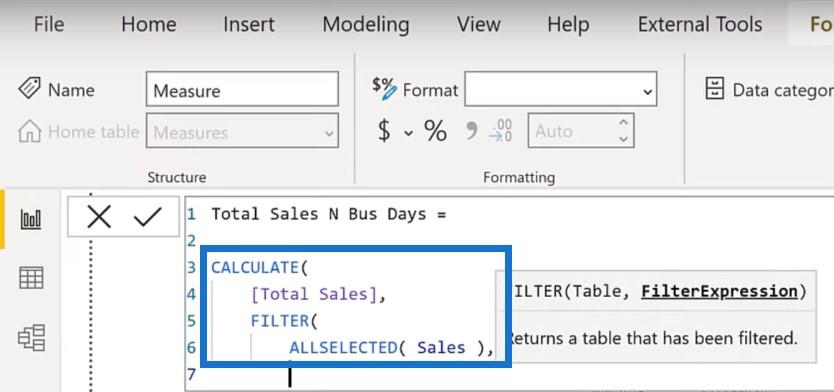Click the decimal places icon
Screen dimensions: 834x392
point(501,131)
